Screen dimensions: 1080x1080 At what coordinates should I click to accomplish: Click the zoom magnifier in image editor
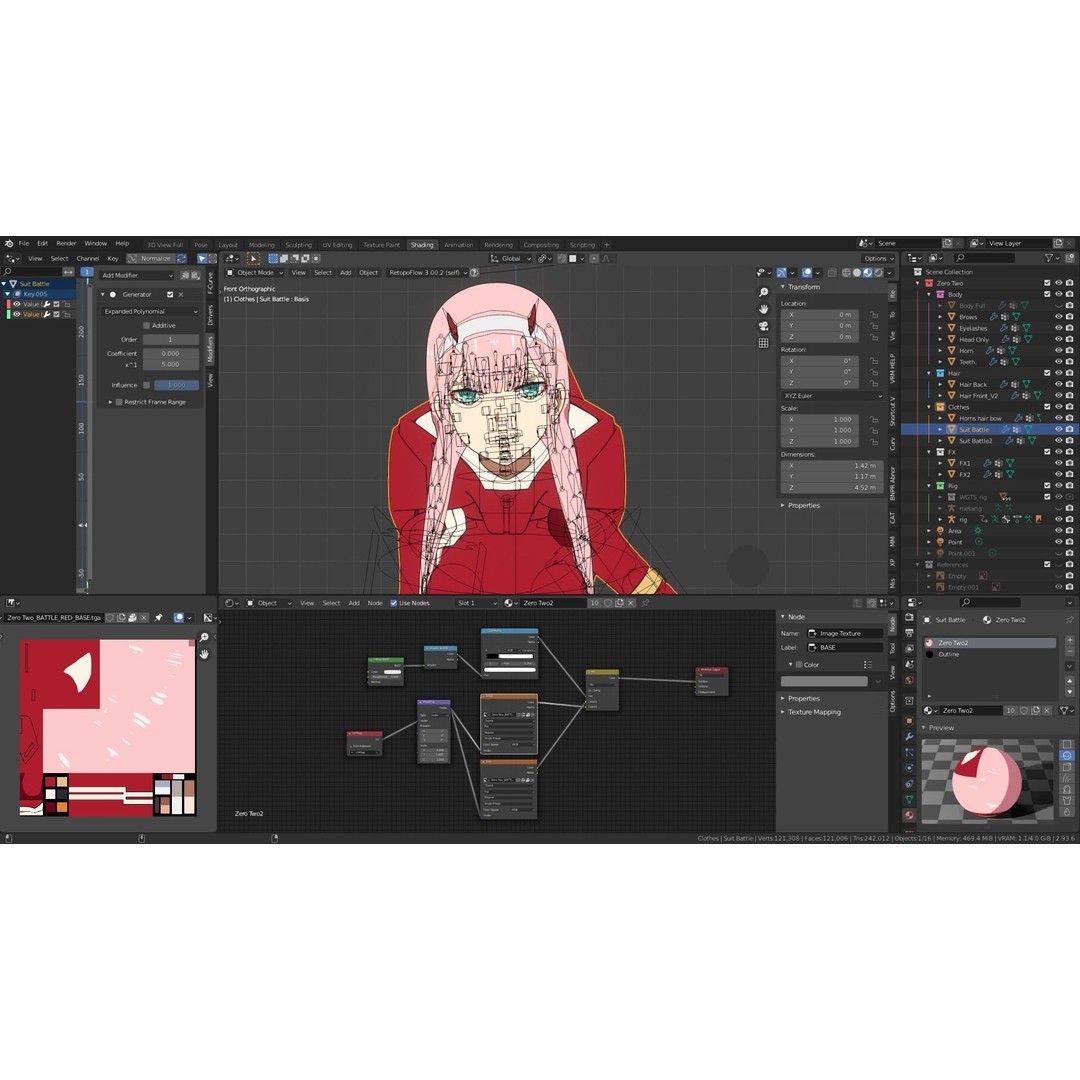coord(204,638)
